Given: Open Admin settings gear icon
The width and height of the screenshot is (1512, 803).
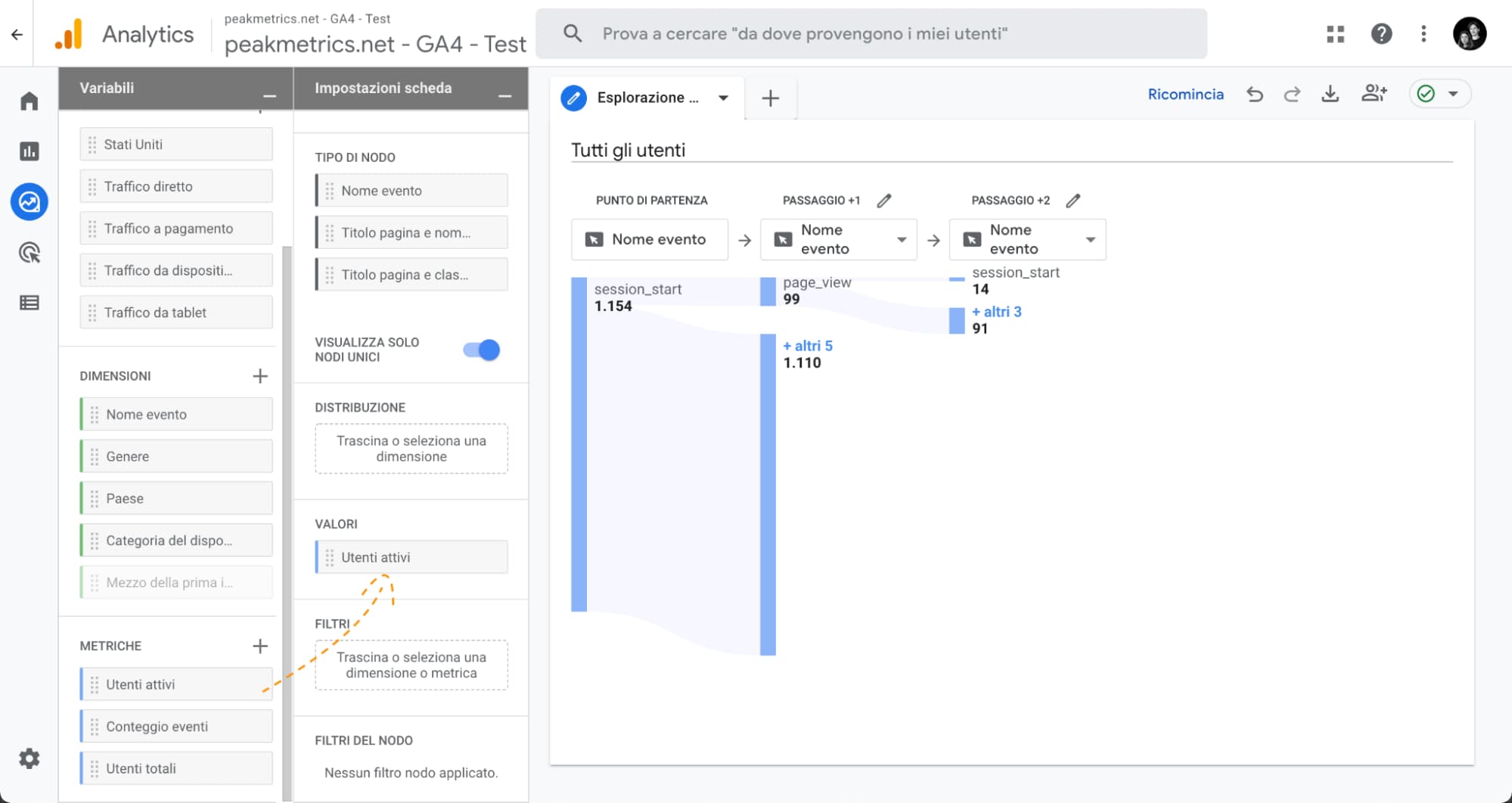Looking at the screenshot, I should point(29,758).
